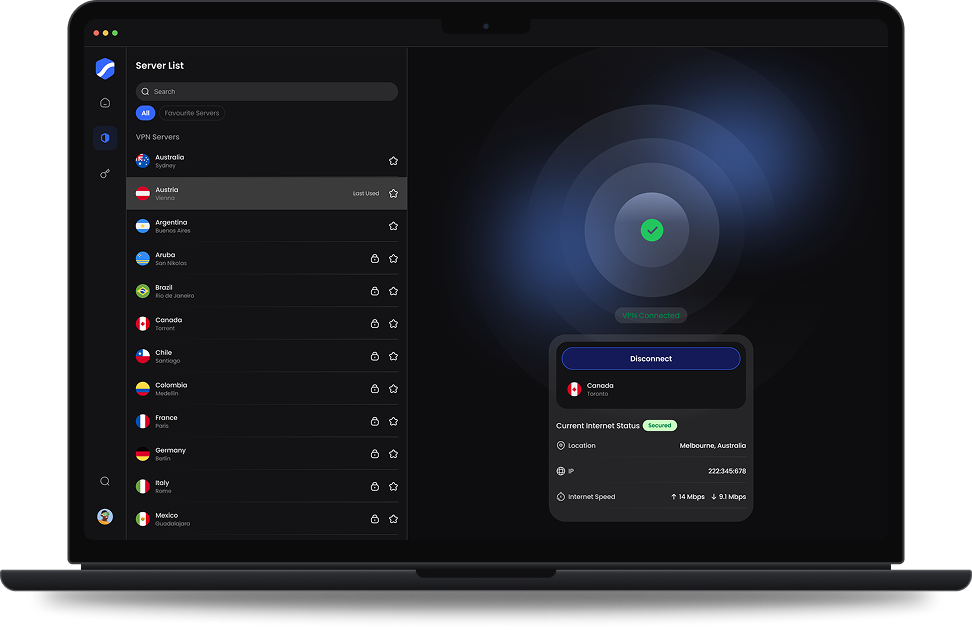The width and height of the screenshot is (972, 630).
Task: Click the lock icon on Mexico row
Action: [374, 519]
